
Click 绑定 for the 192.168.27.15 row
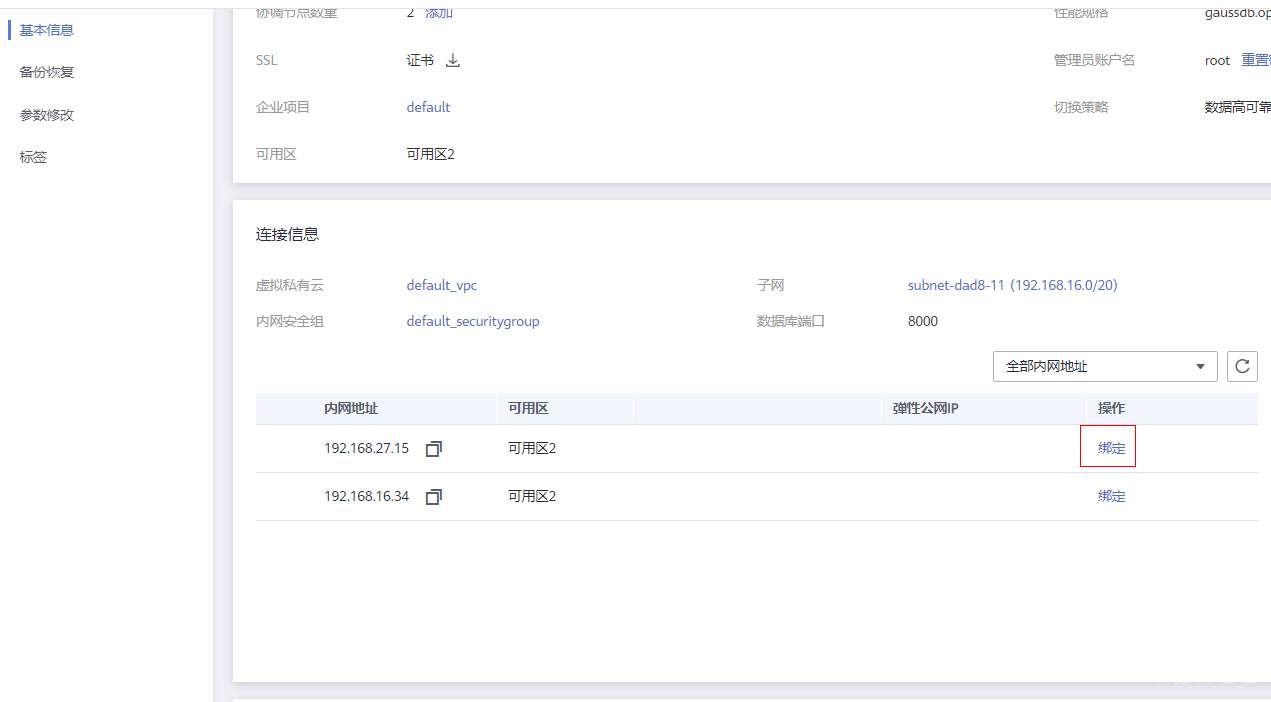1111,448
